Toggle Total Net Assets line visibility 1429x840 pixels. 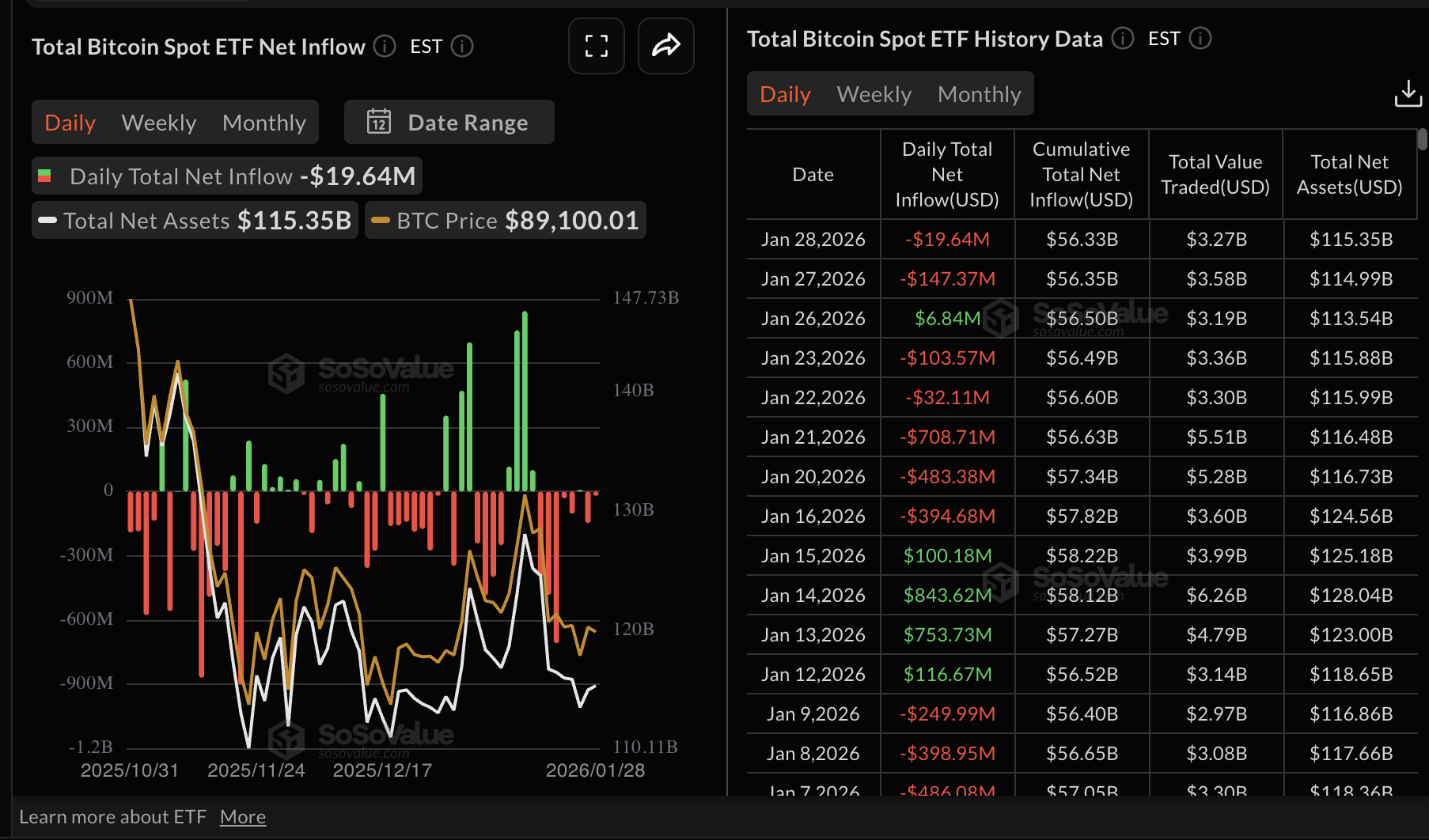(195, 220)
